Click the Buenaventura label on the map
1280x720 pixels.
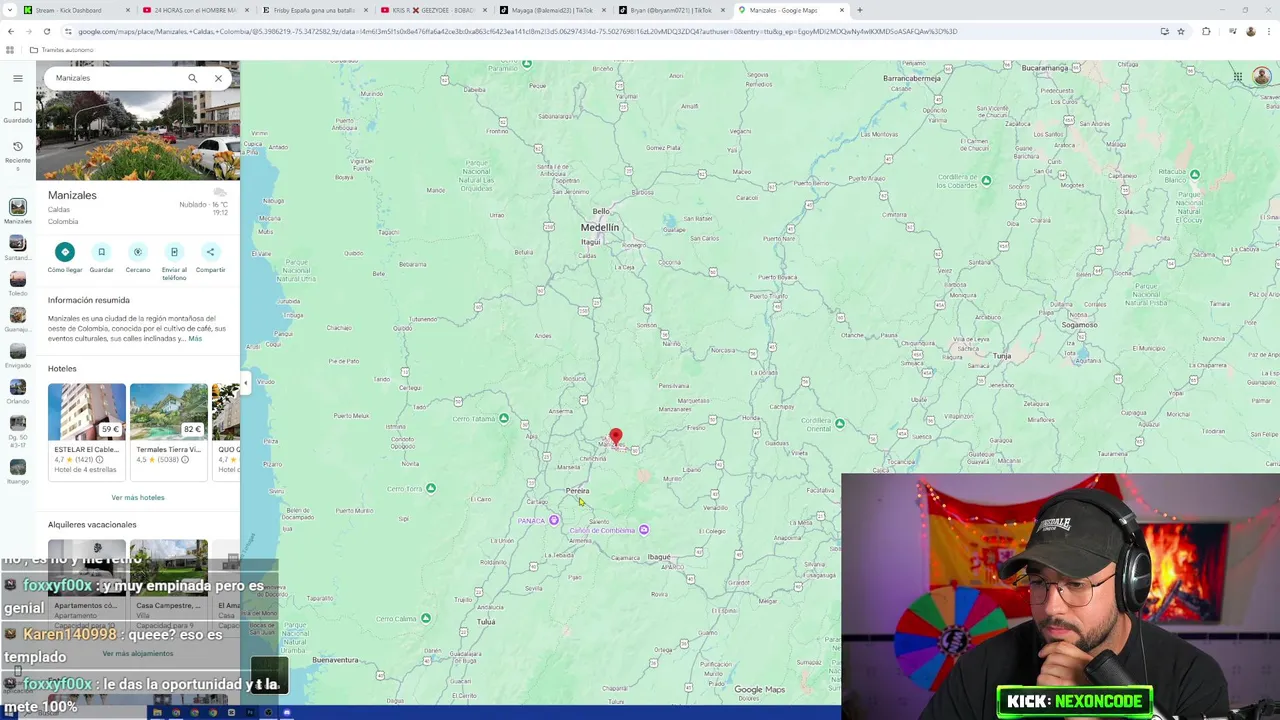335,660
